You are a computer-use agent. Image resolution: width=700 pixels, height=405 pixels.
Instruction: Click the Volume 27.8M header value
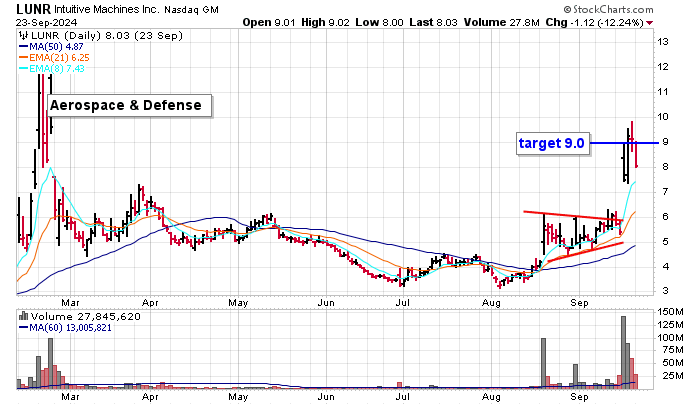click(501, 22)
